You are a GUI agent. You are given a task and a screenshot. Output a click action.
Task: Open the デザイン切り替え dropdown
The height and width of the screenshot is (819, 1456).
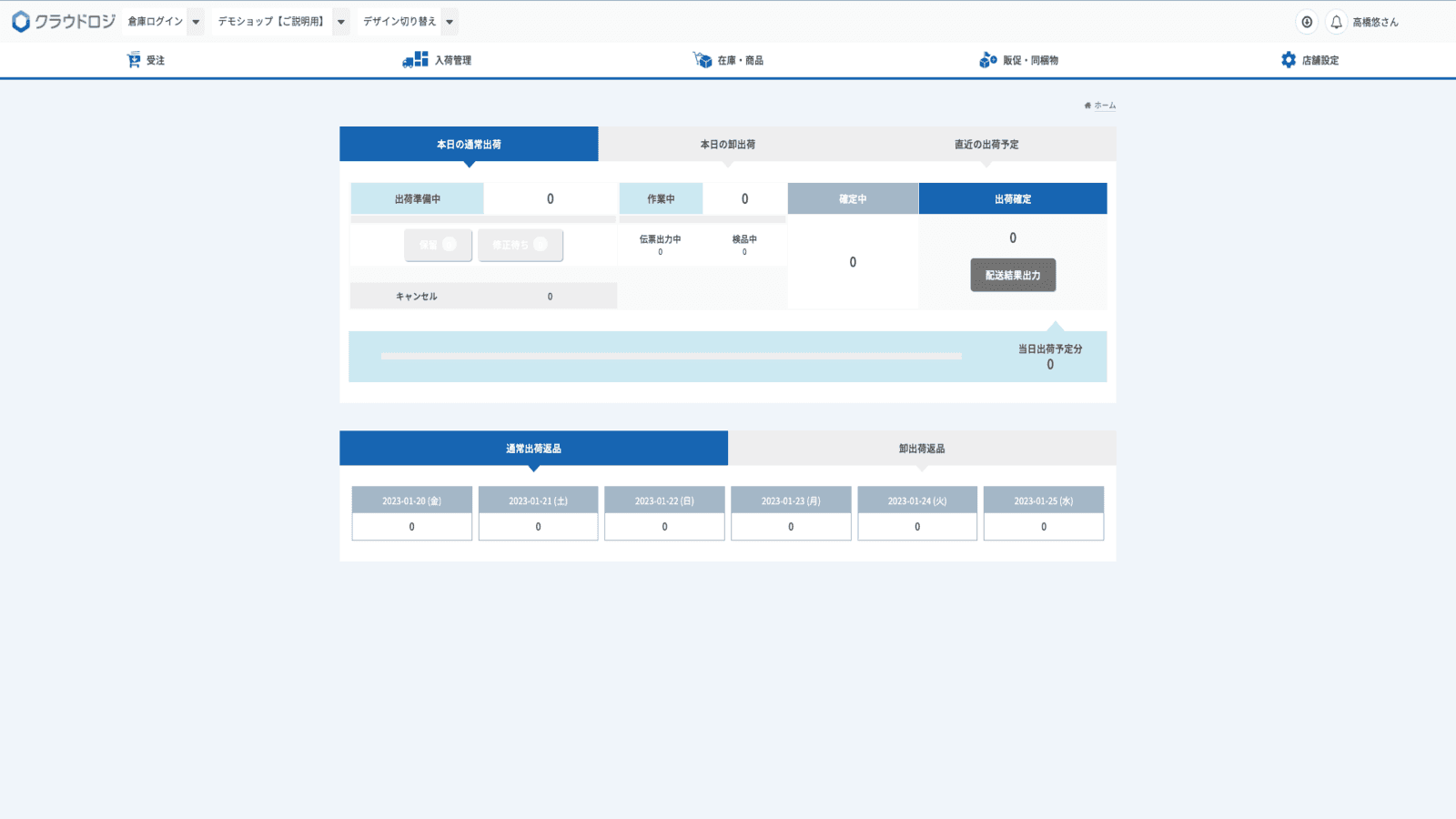tap(450, 22)
